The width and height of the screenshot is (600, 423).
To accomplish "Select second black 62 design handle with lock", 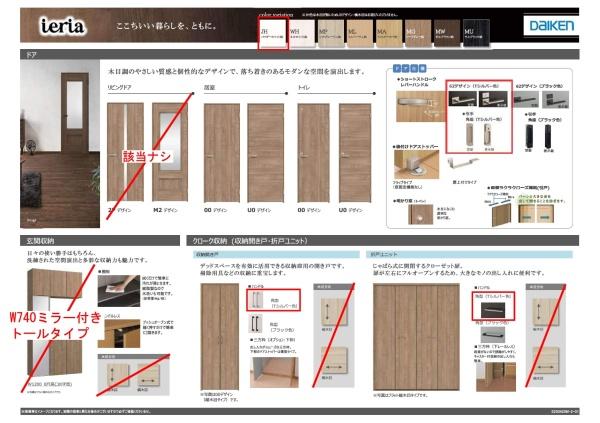I will click(x=555, y=100).
